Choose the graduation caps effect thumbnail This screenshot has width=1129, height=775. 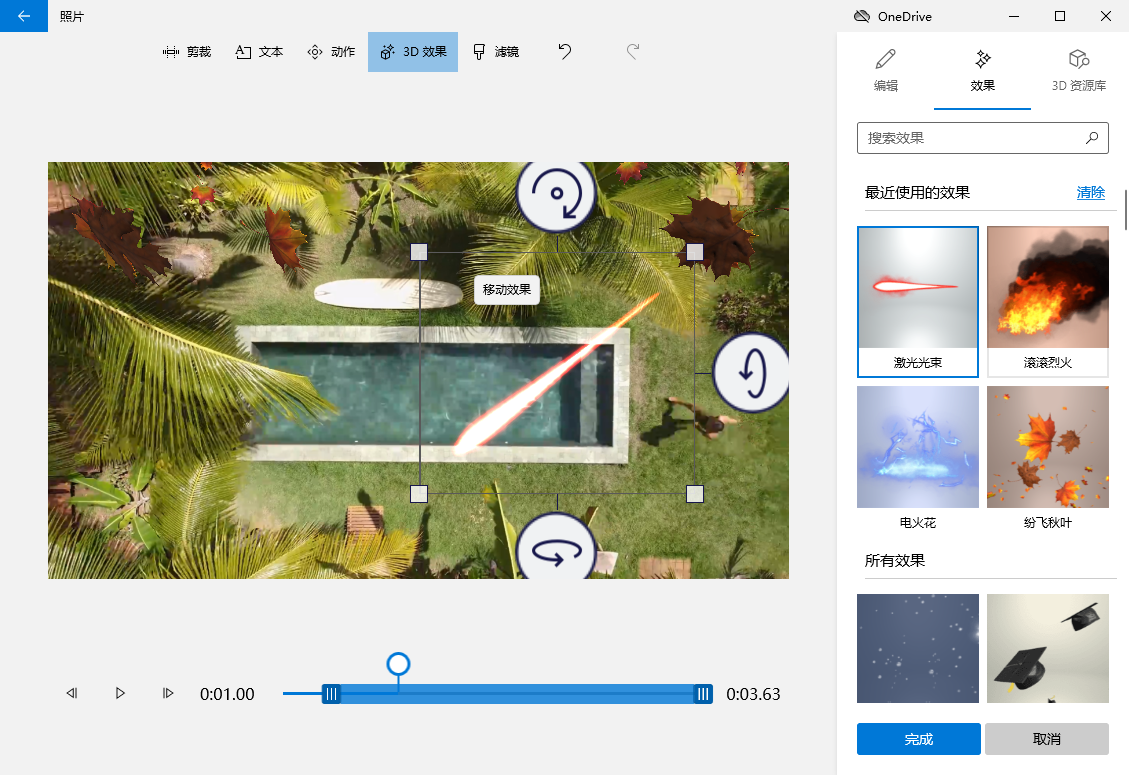[x=1048, y=648]
